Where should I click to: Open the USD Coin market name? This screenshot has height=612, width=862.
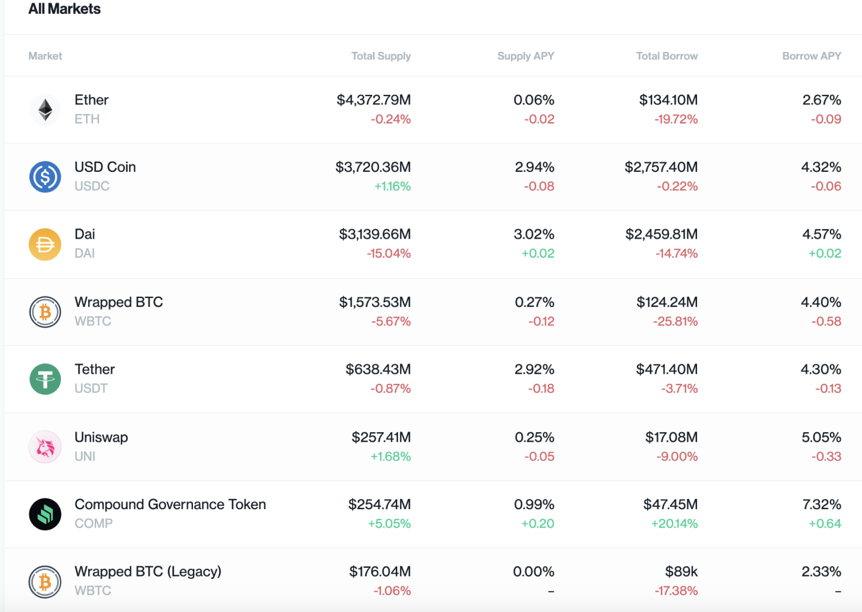coord(105,167)
